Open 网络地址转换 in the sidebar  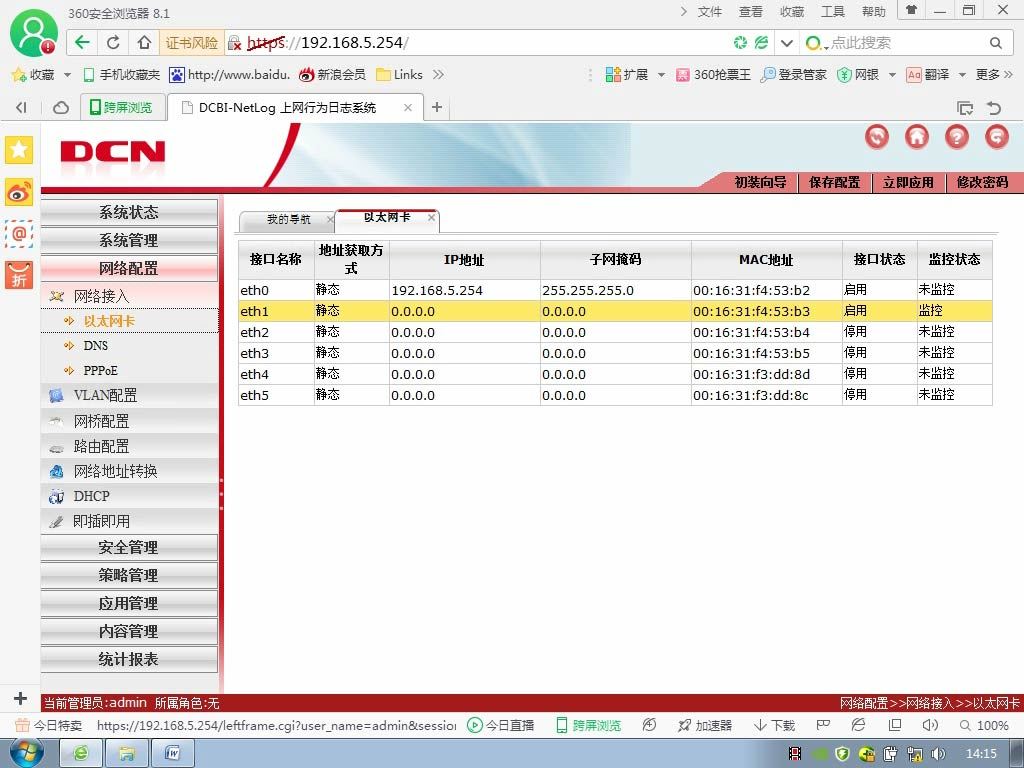(x=116, y=471)
